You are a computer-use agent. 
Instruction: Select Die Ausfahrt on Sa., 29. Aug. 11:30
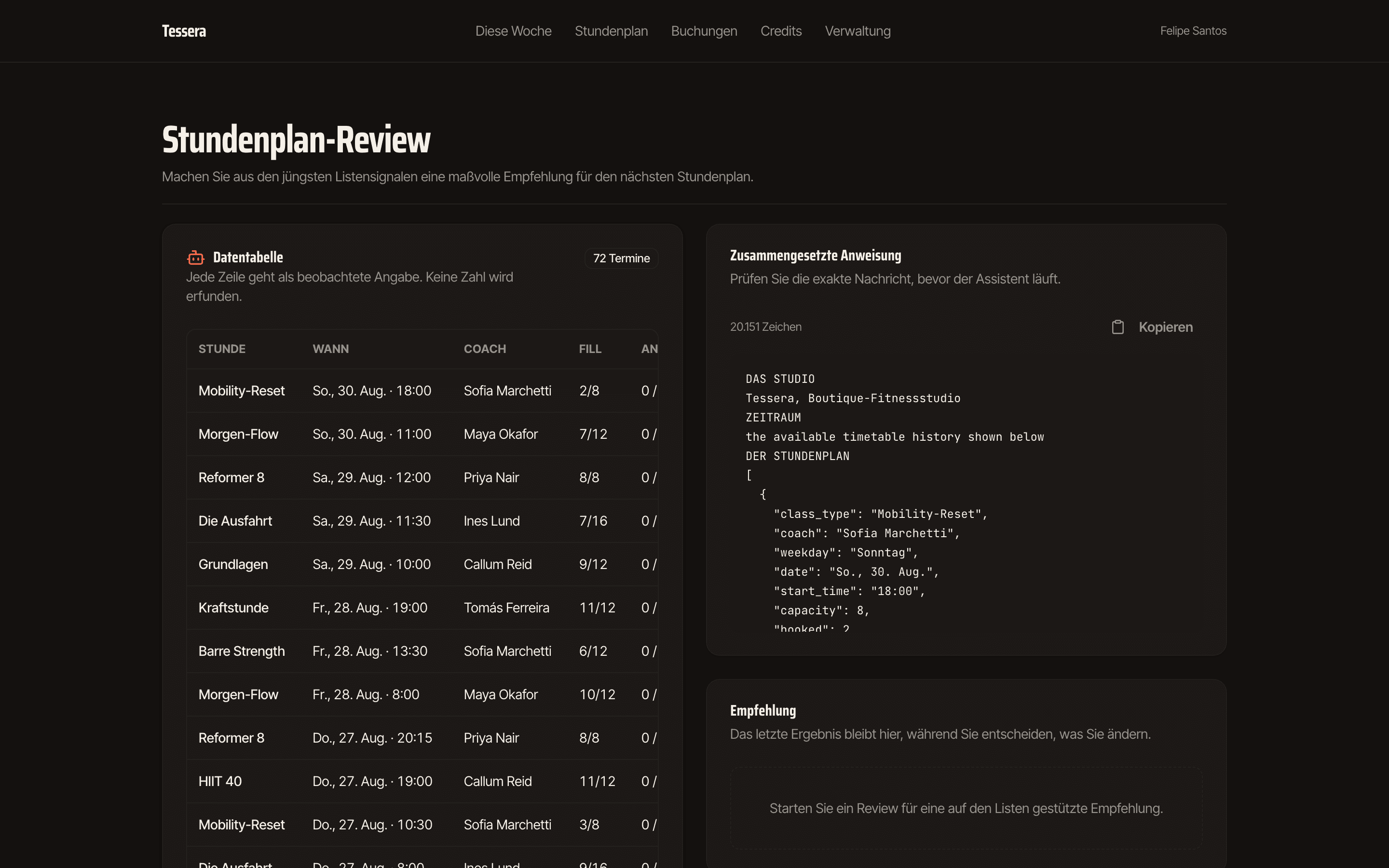tap(422, 521)
